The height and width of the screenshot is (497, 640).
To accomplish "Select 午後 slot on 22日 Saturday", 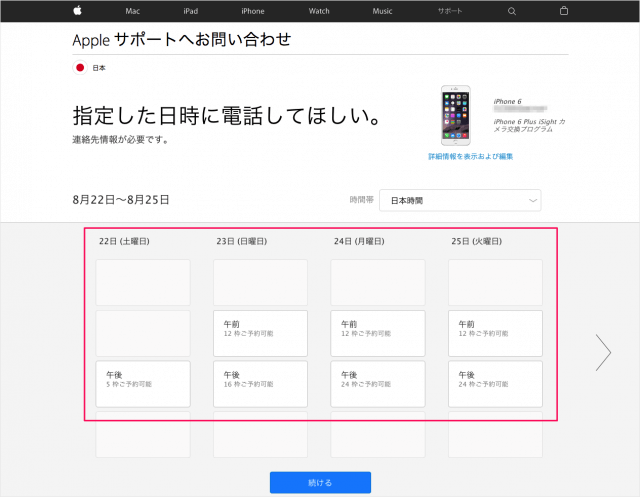I will pos(143,384).
